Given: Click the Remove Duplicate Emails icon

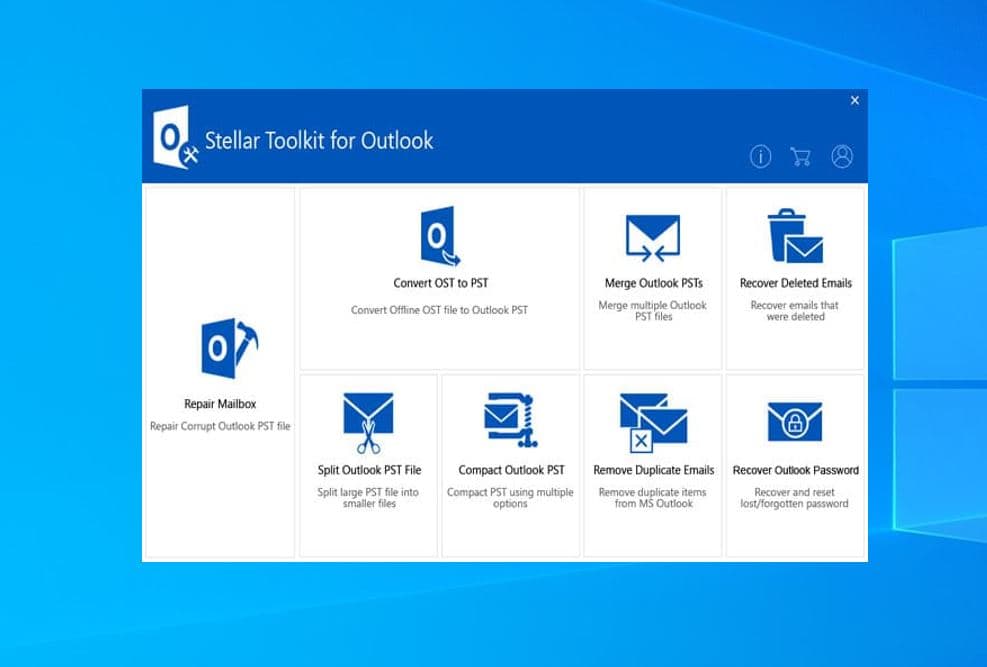Looking at the screenshot, I should [653, 423].
